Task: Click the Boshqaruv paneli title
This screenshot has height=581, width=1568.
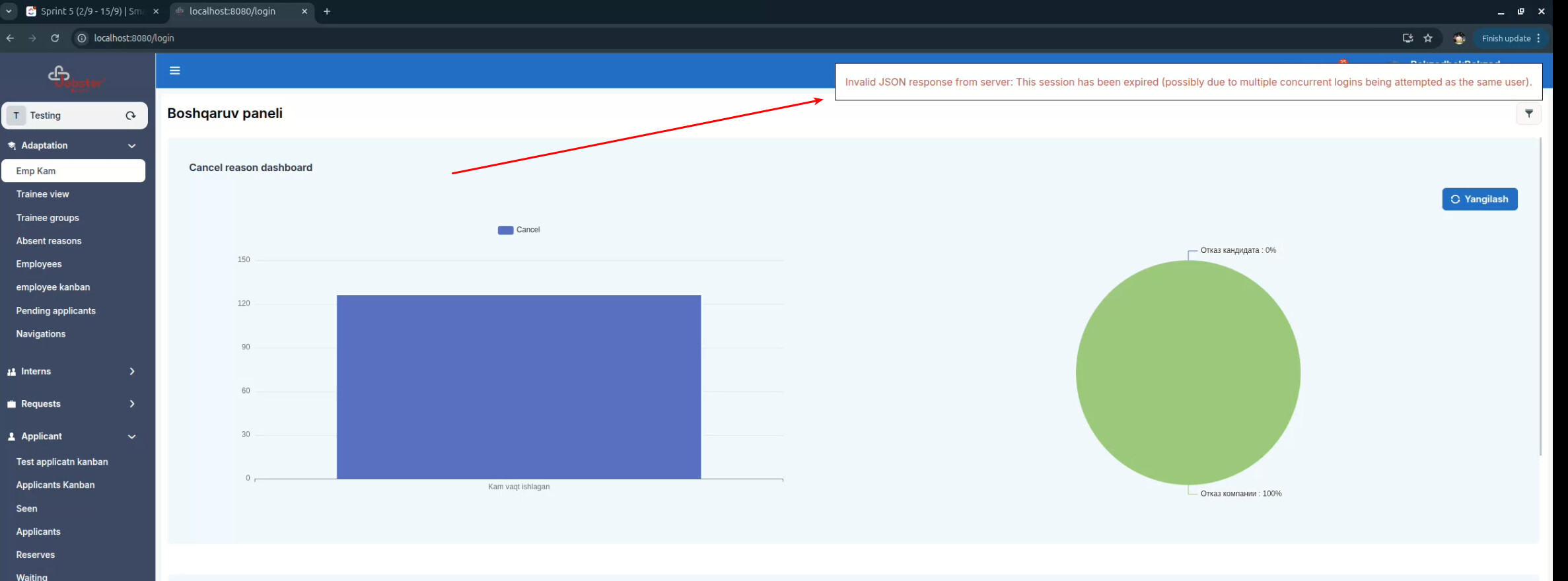Action: point(225,114)
